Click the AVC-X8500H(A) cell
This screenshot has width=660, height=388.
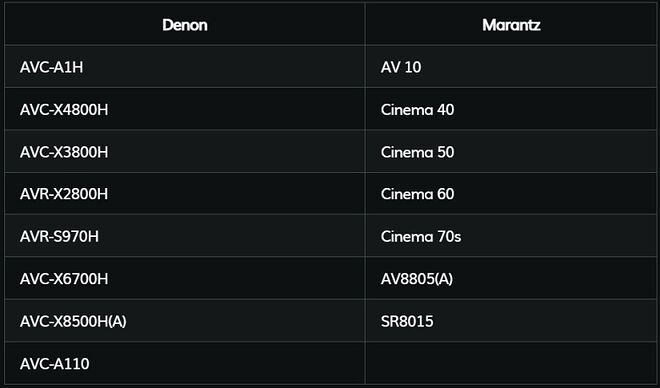pyautogui.click(x=185, y=321)
